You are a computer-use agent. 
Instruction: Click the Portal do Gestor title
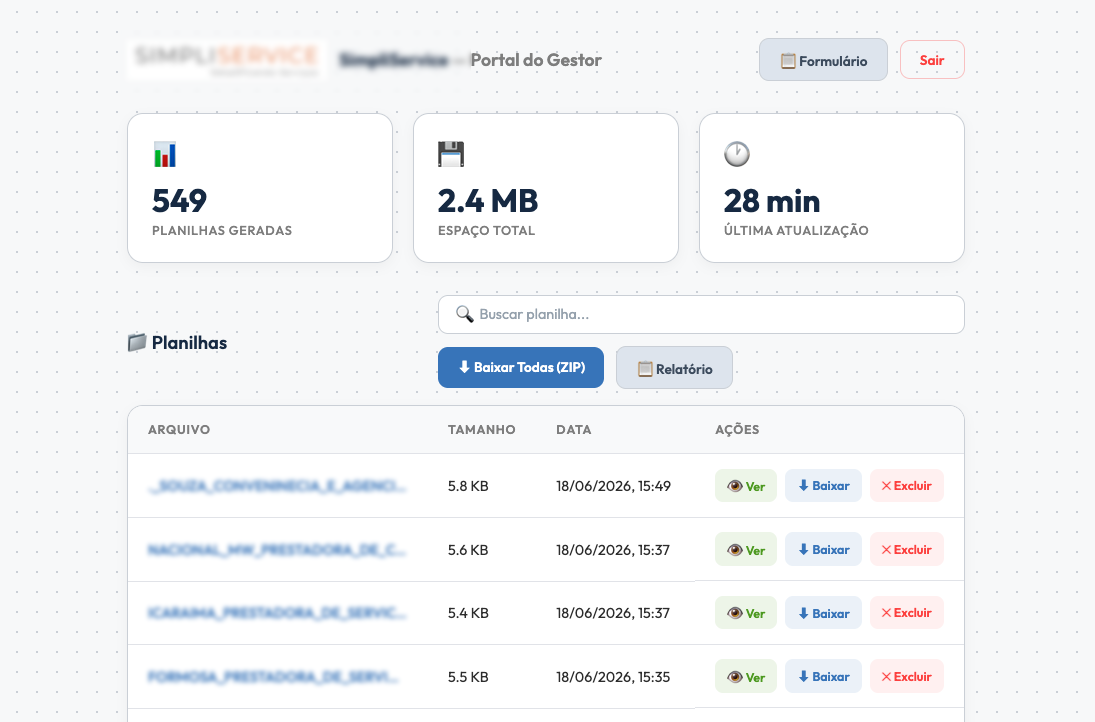point(536,60)
